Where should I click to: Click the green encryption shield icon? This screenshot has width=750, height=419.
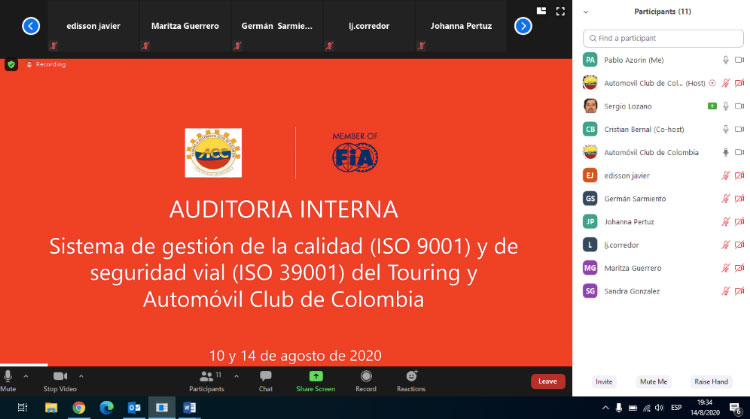[x=11, y=64]
